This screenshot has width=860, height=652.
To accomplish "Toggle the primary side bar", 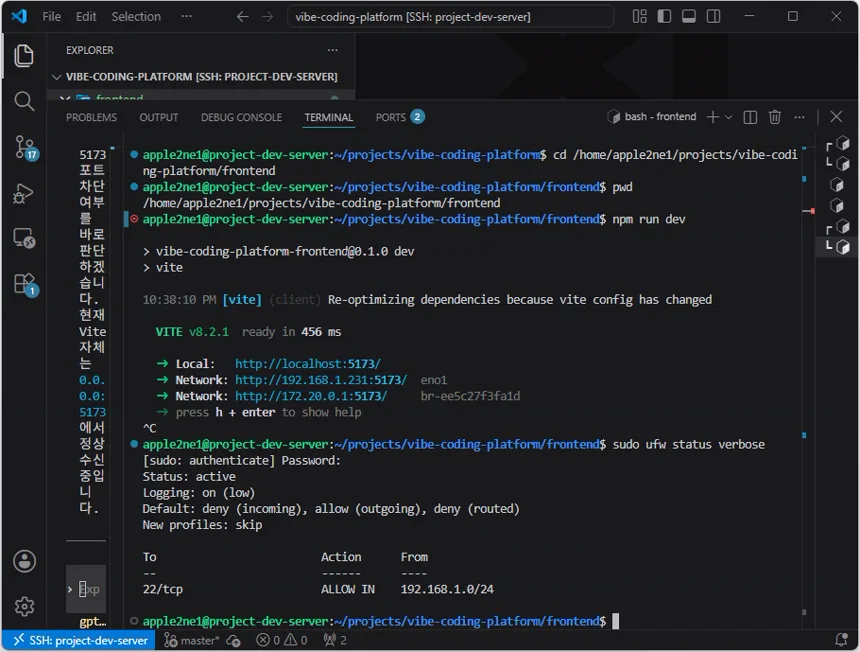I will (x=664, y=16).
